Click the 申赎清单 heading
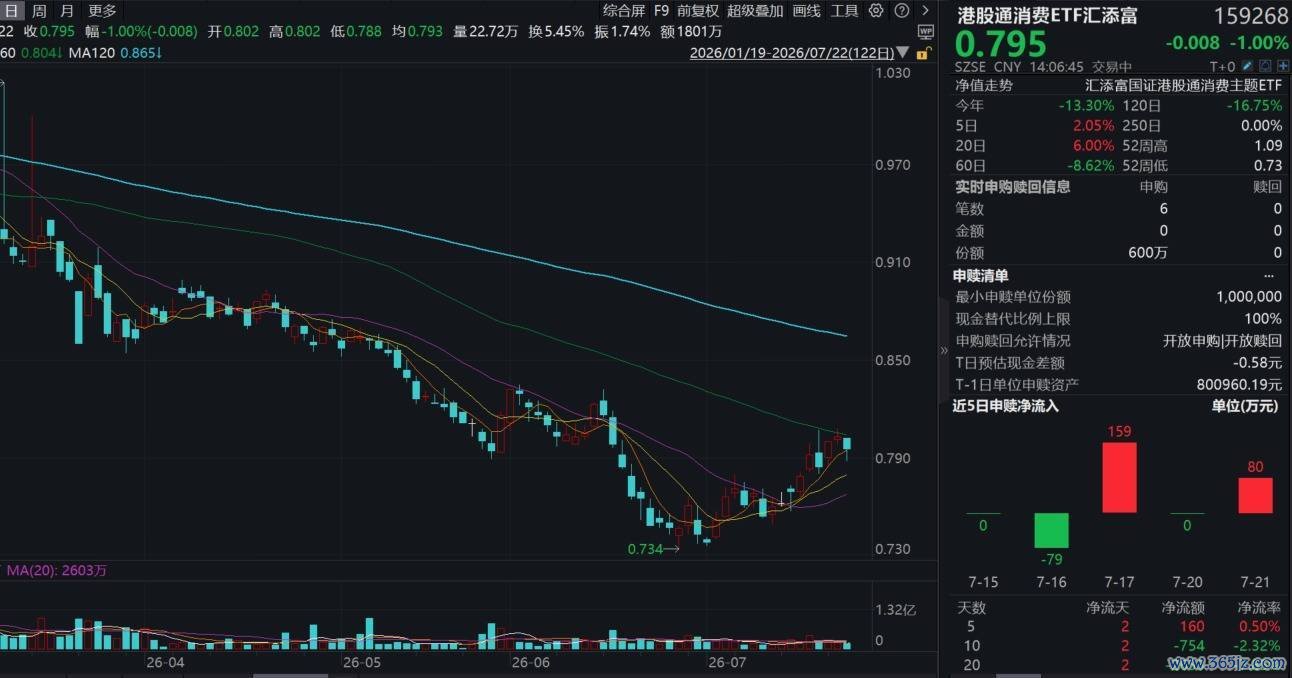The image size is (1292, 678). point(981,276)
